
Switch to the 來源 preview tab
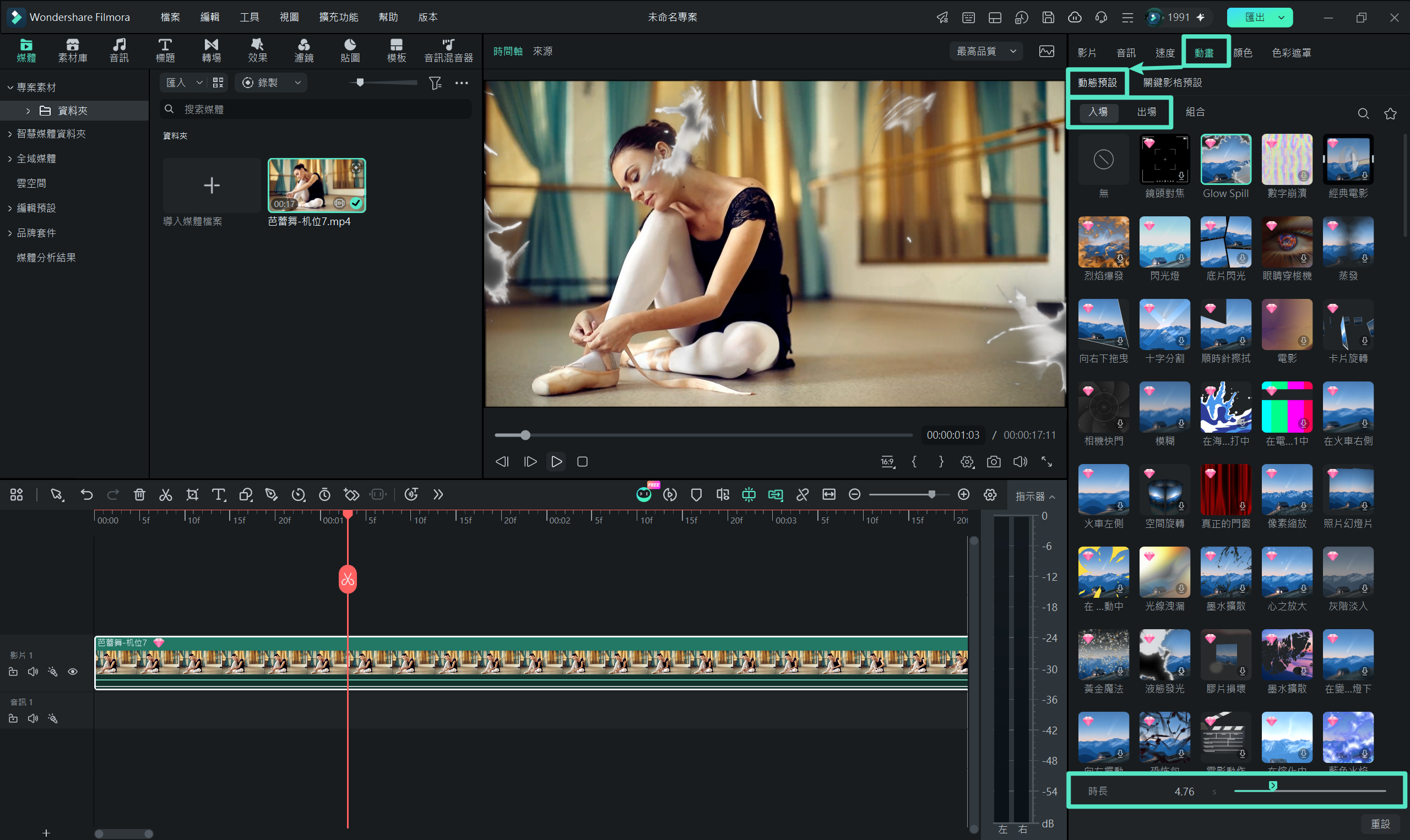pyautogui.click(x=543, y=52)
